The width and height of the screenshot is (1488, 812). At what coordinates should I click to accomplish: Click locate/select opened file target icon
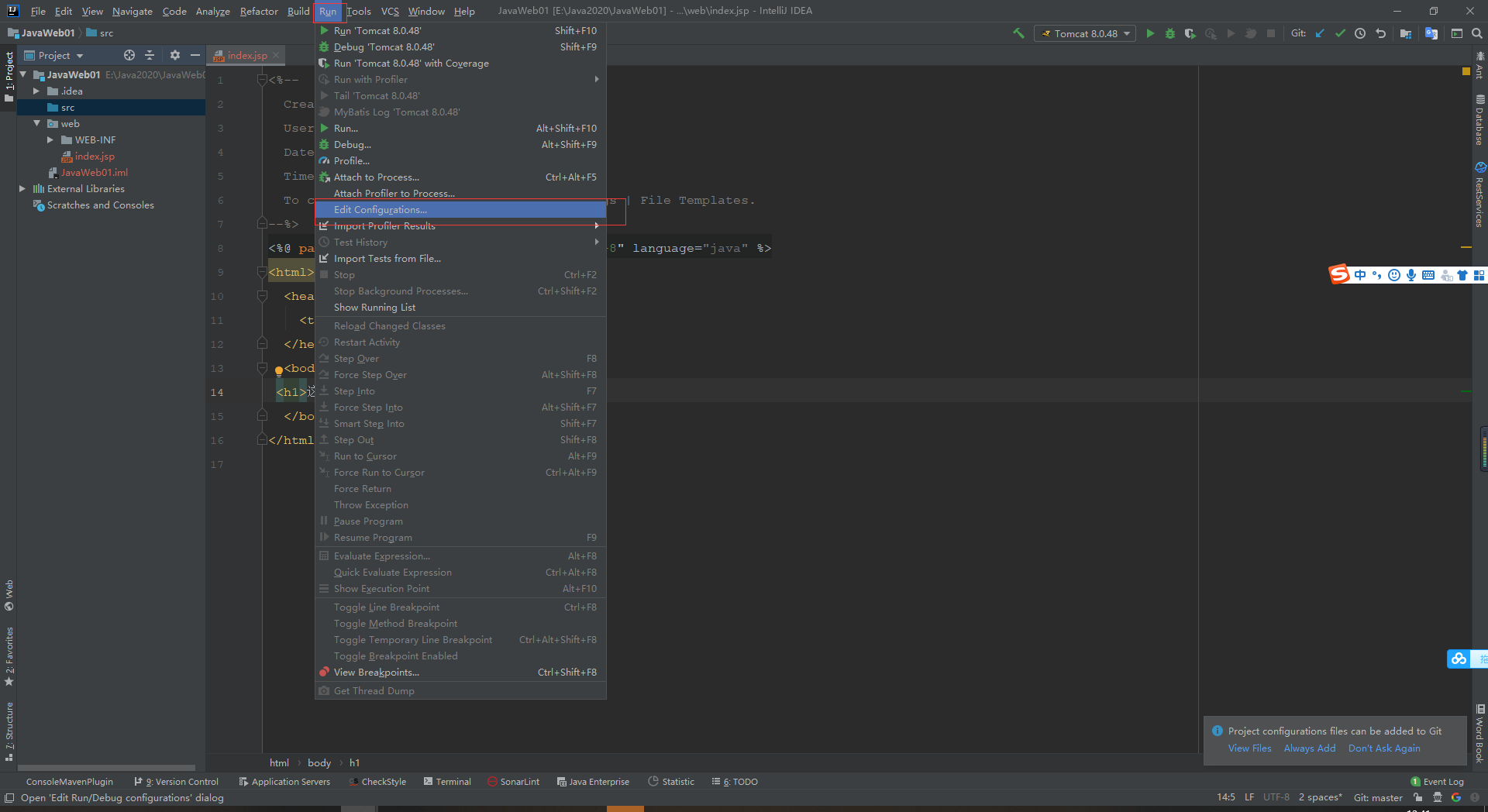pos(129,55)
